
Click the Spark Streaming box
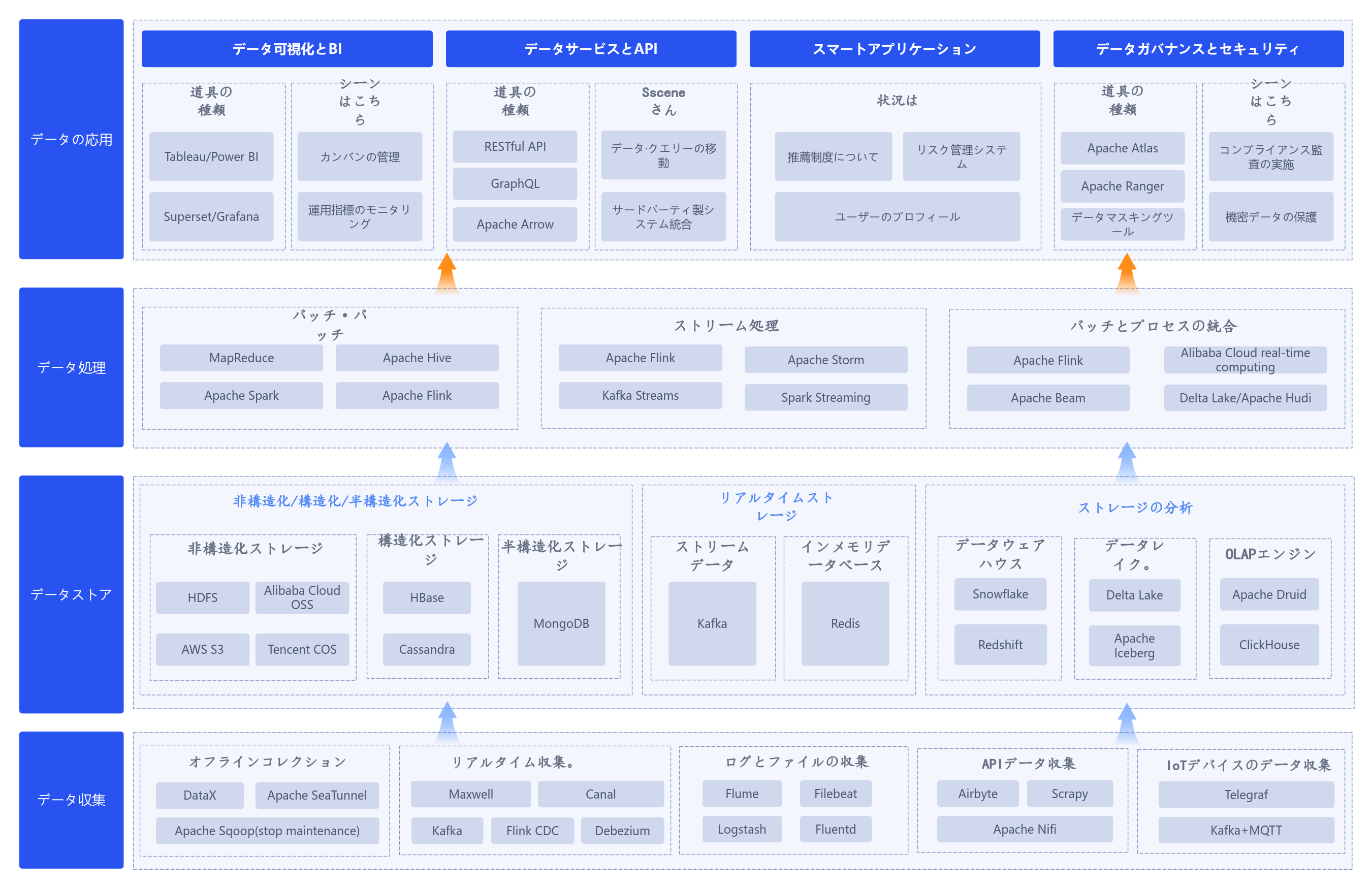point(825,397)
